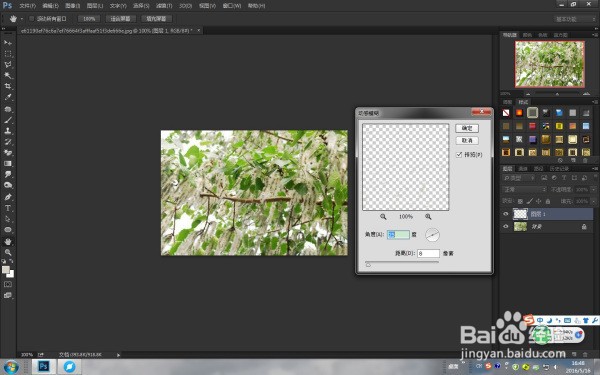600x375 pixels.
Task: Open the Window menu
Action: (232, 6)
